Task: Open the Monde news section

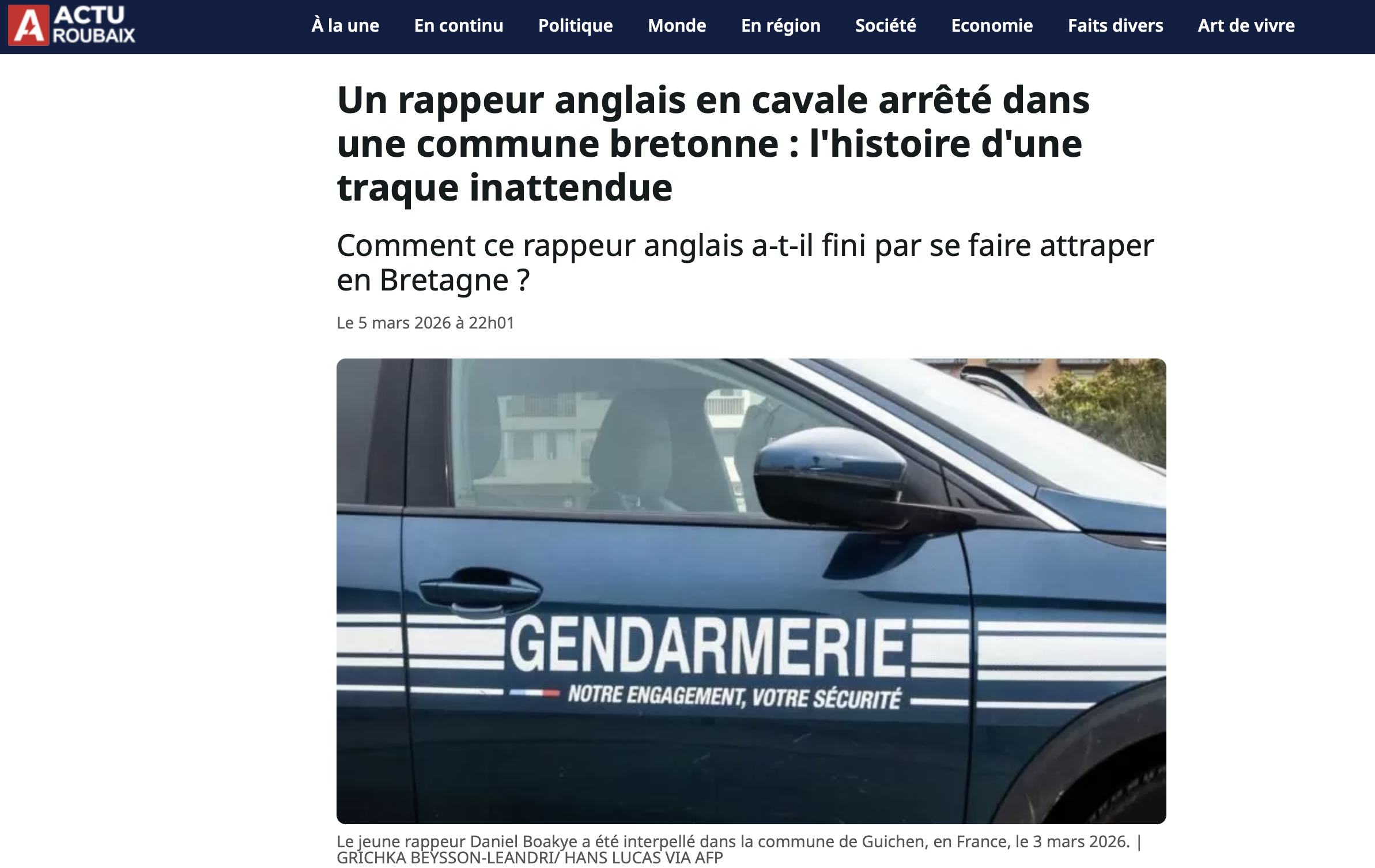Action: (677, 25)
